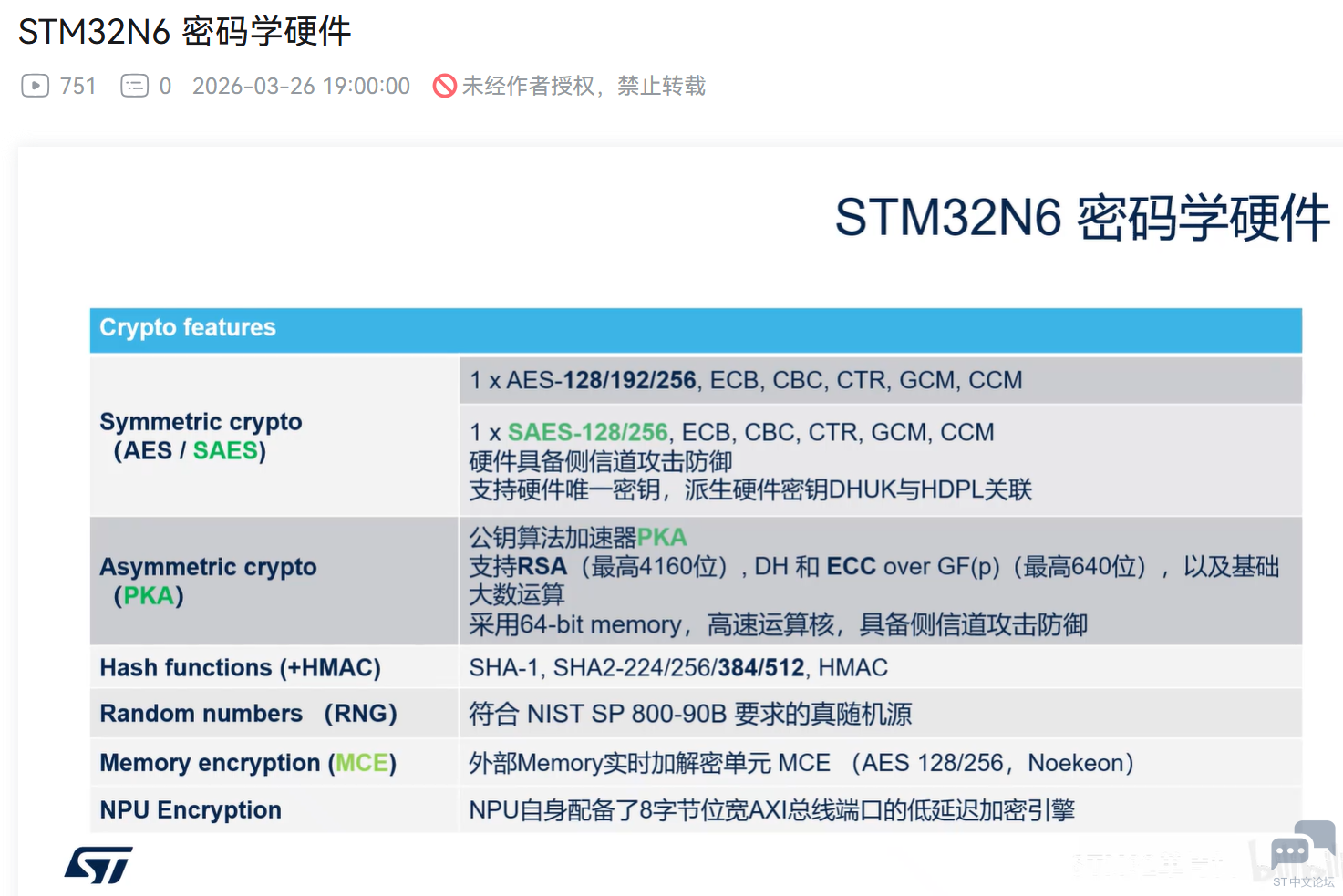
Task: Click the ST logo on the slide
Action: click(x=98, y=865)
